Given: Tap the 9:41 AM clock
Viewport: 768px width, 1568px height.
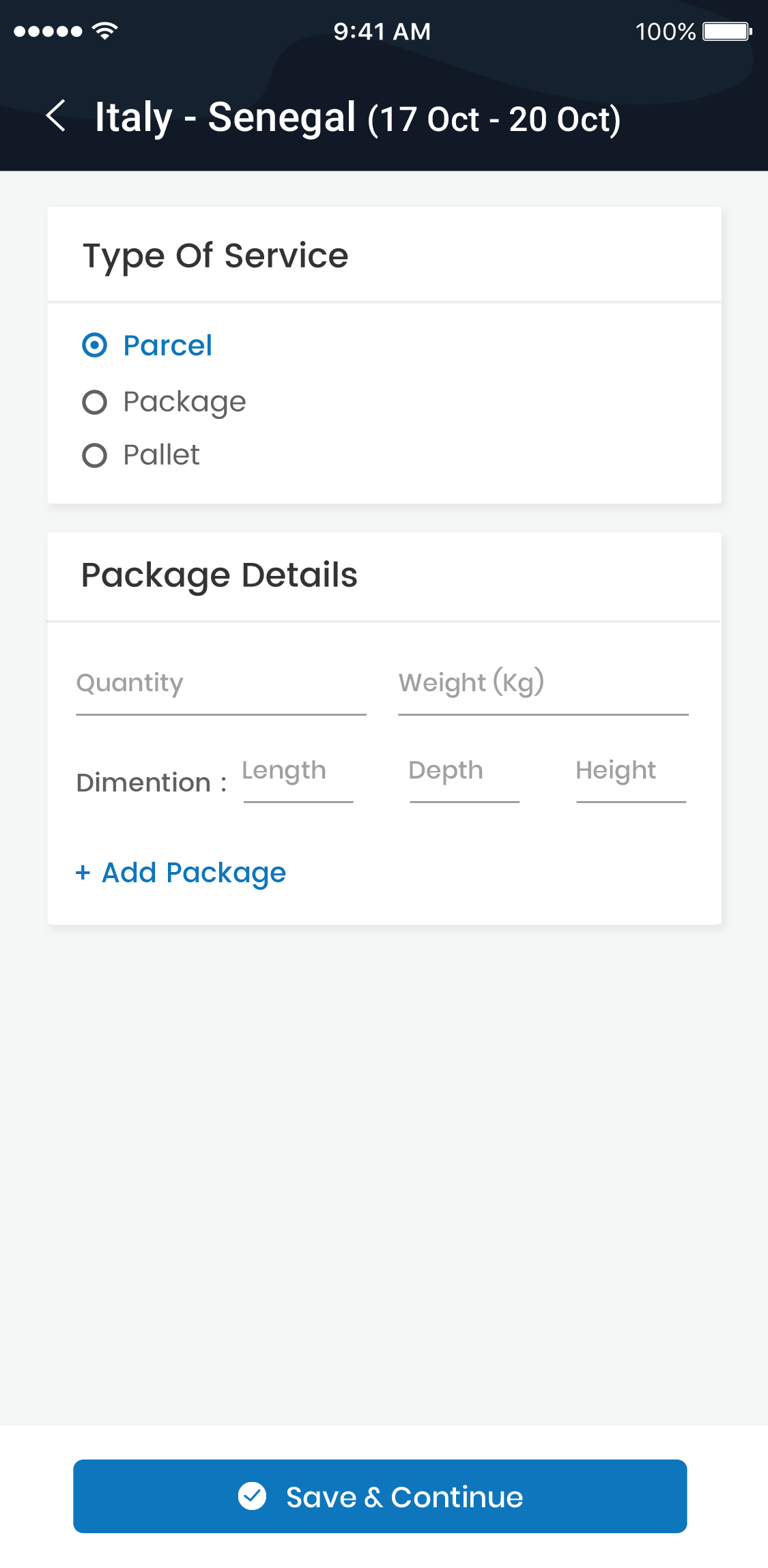Looking at the screenshot, I should tap(382, 31).
